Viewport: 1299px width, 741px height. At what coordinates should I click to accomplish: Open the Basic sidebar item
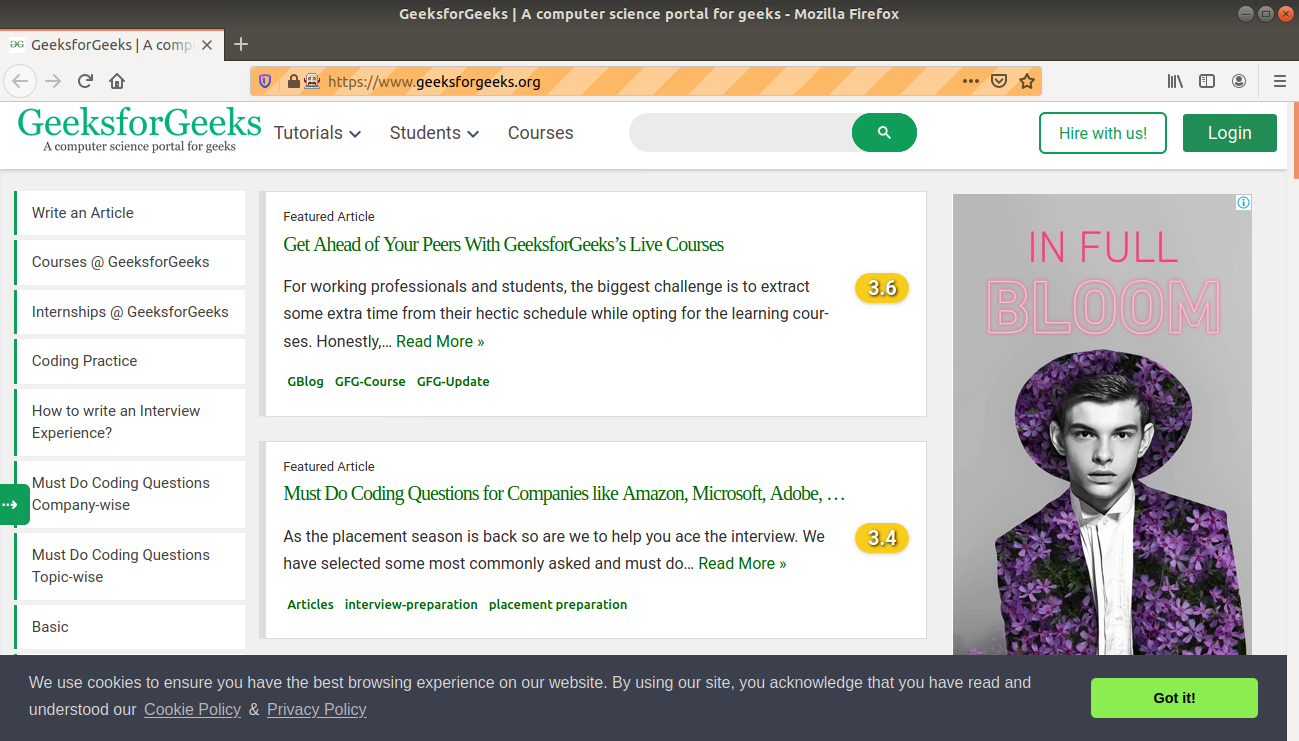point(130,627)
